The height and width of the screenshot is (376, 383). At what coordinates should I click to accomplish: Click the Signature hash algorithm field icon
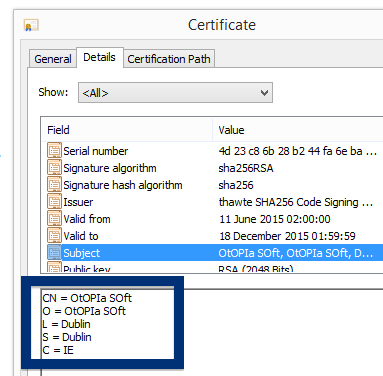(x=54, y=185)
